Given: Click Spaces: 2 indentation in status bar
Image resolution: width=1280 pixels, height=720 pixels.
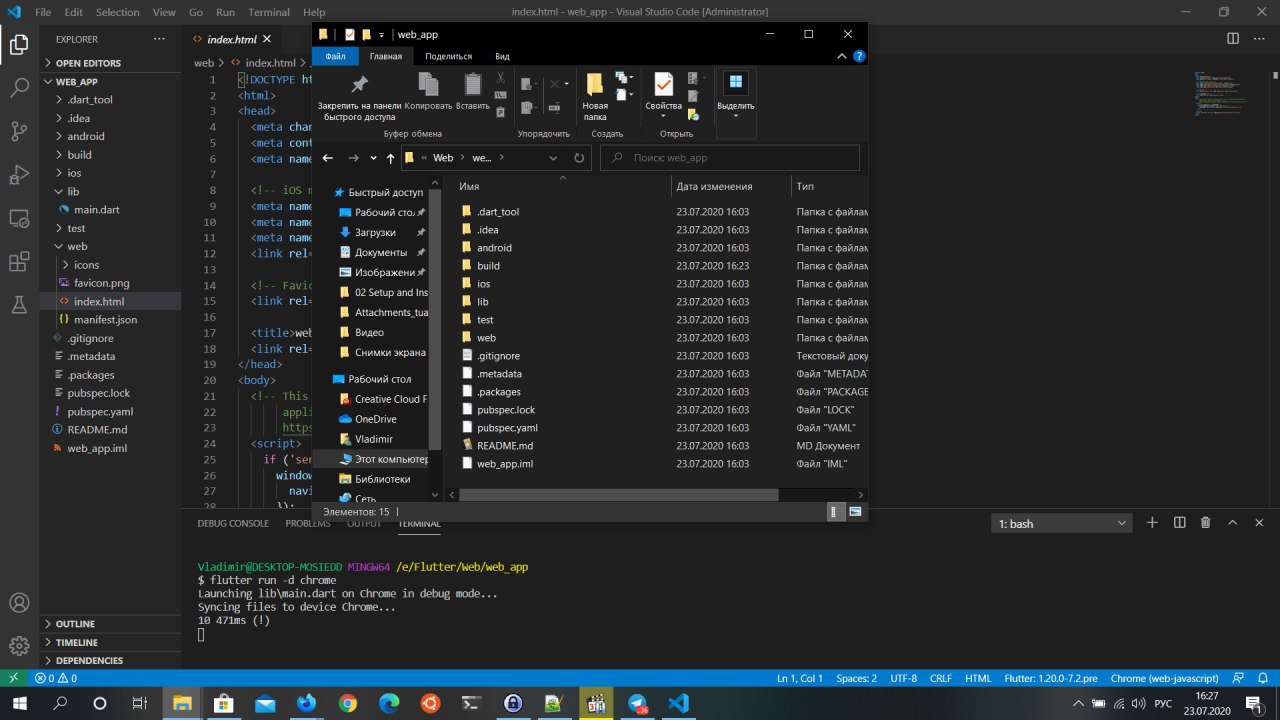Looking at the screenshot, I should (856, 678).
